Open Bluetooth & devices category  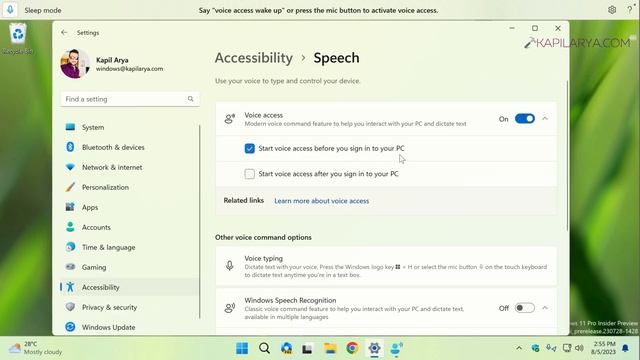coord(130,147)
